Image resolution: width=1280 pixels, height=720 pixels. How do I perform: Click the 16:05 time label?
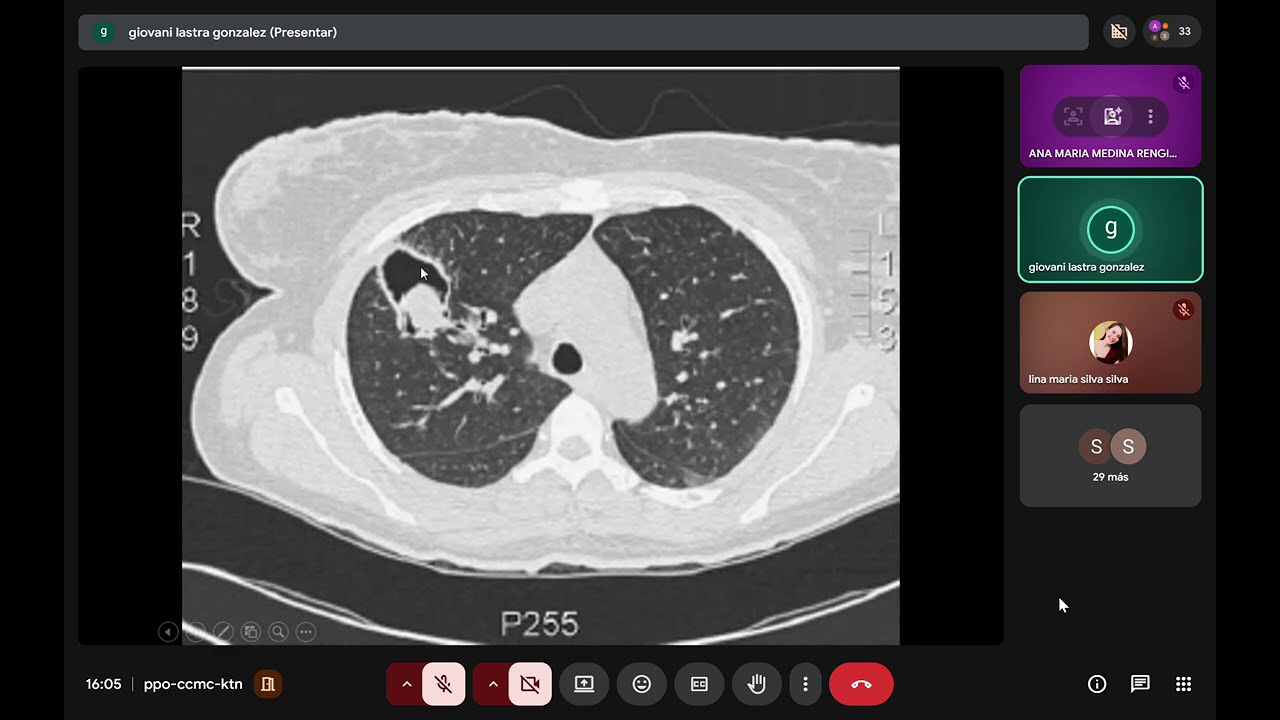point(103,684)
